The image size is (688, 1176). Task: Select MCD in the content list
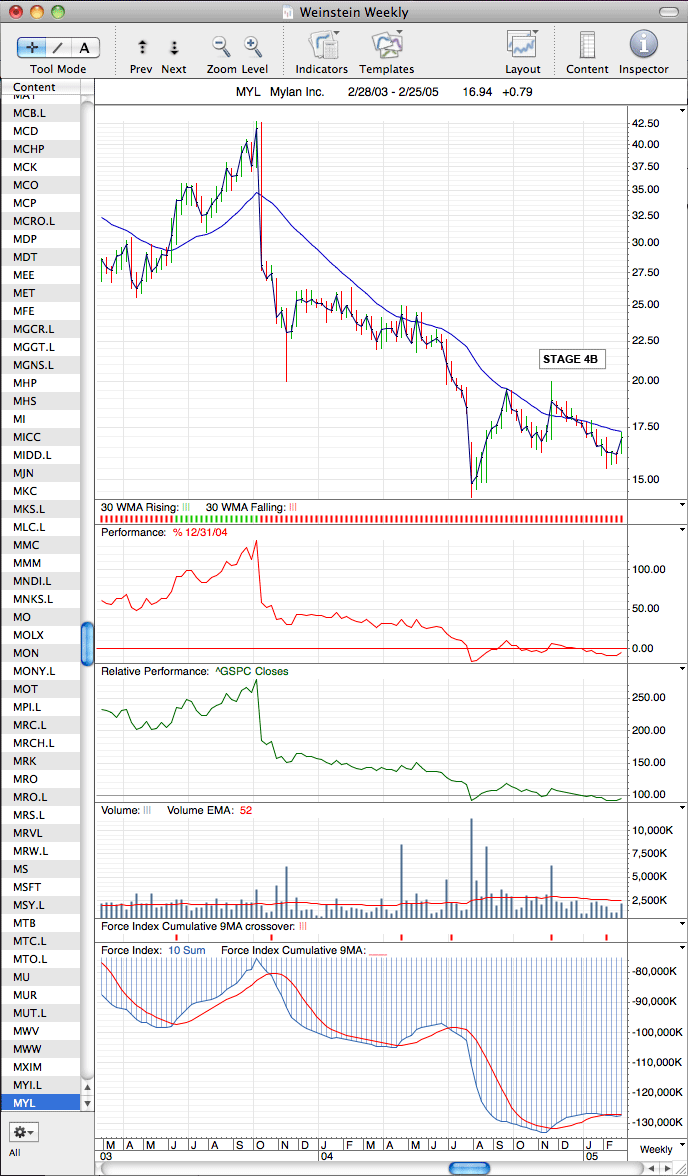[x=40, y=130]
